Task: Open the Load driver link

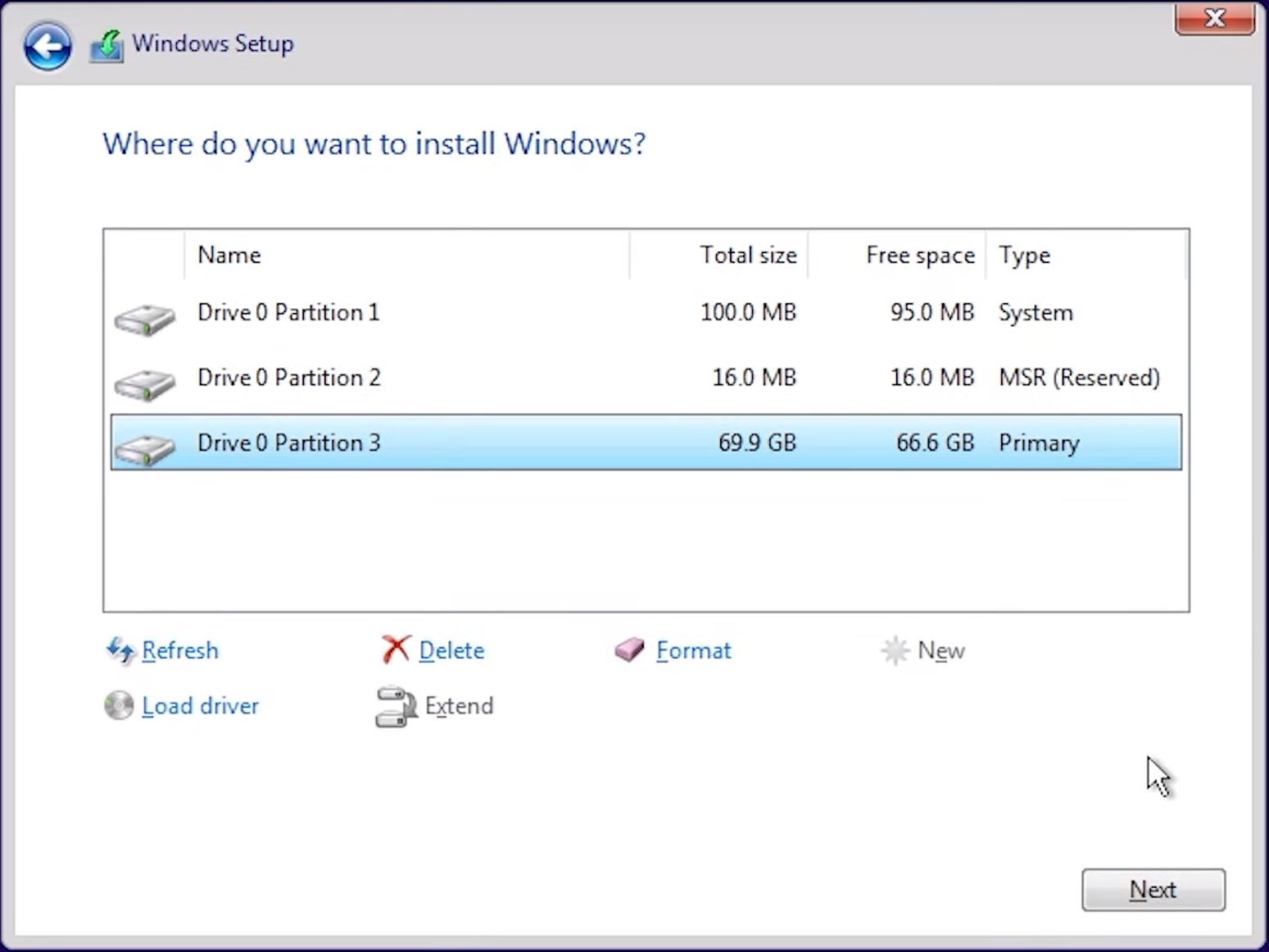Action: point(200,706)
